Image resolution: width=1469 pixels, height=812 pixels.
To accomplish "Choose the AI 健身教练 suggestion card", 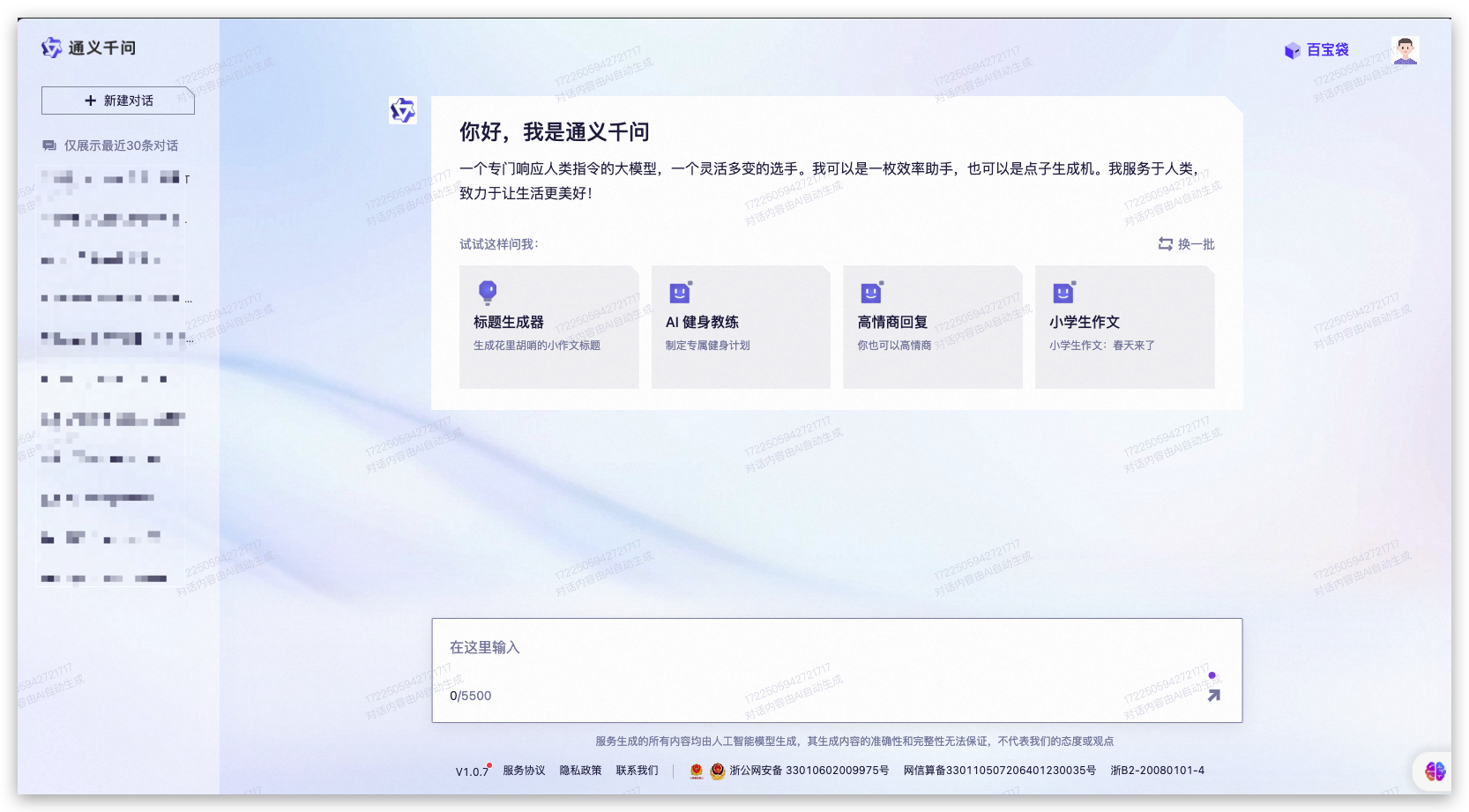I will (741, 327).
